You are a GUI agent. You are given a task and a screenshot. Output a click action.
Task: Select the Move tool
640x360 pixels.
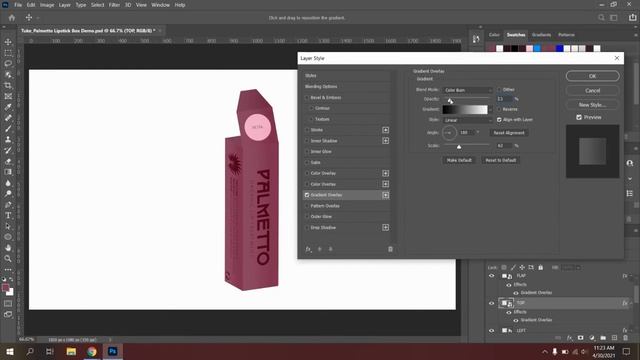click(x=8, y=42)
